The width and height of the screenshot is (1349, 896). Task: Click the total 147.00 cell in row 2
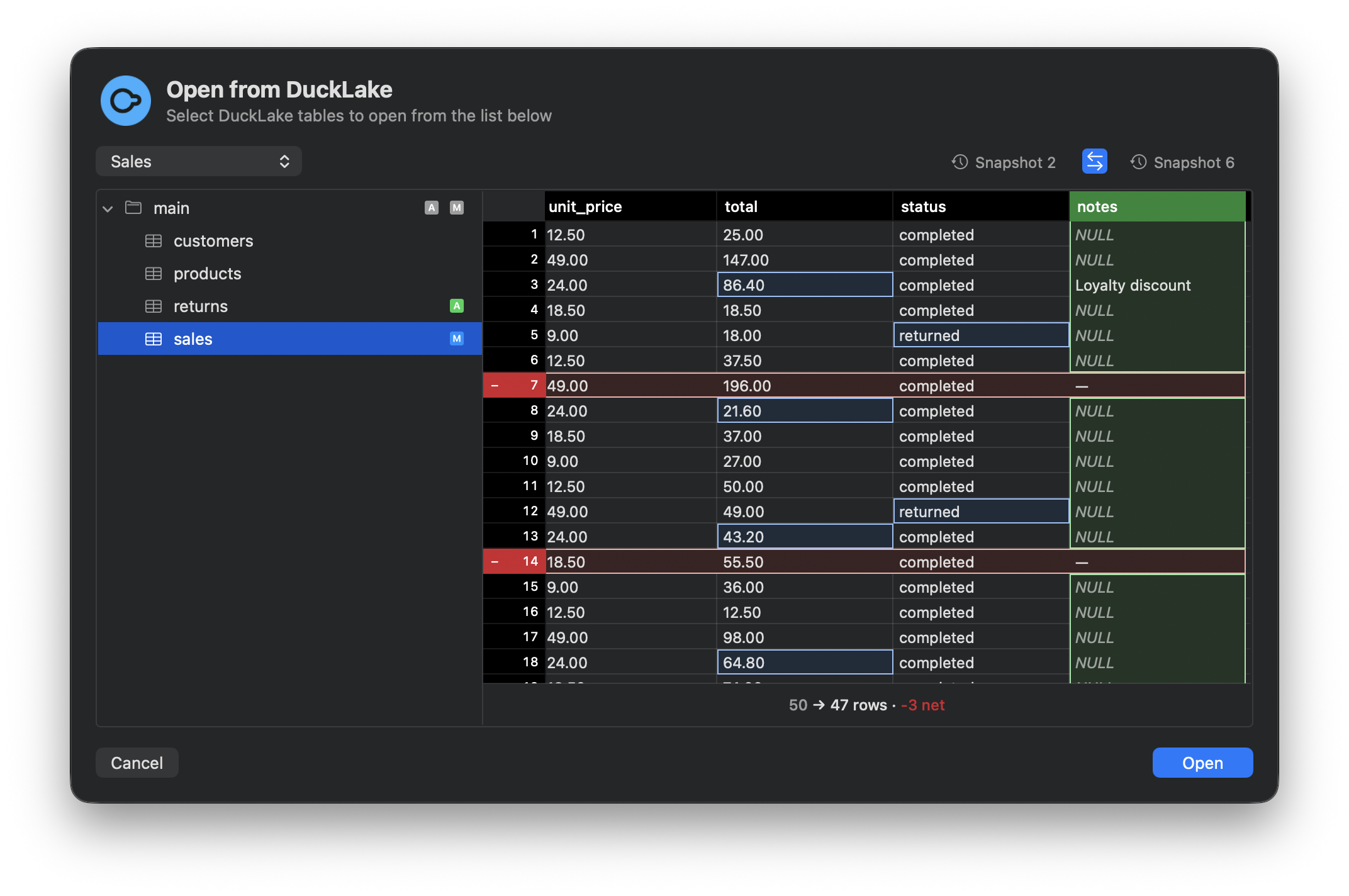[805, 259]
